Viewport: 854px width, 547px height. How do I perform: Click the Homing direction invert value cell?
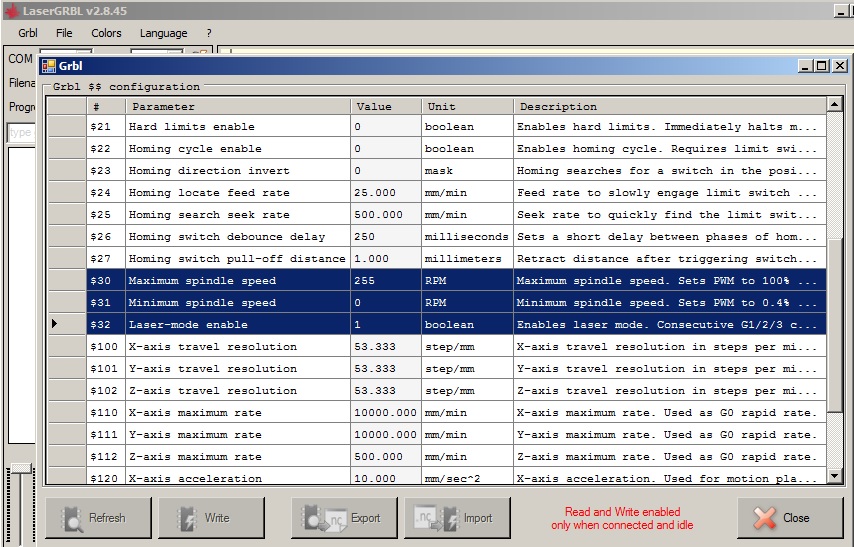point(386,171)
